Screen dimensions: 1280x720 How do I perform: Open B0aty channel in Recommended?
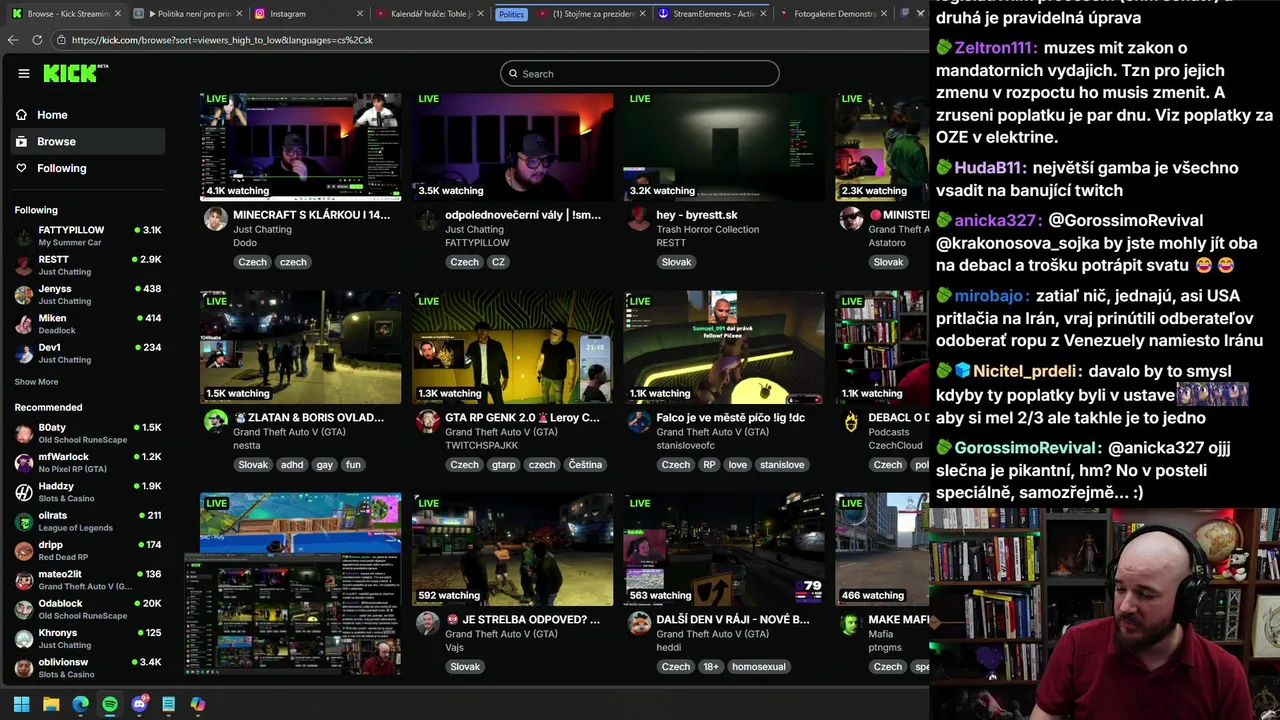(x=88, y=433)
